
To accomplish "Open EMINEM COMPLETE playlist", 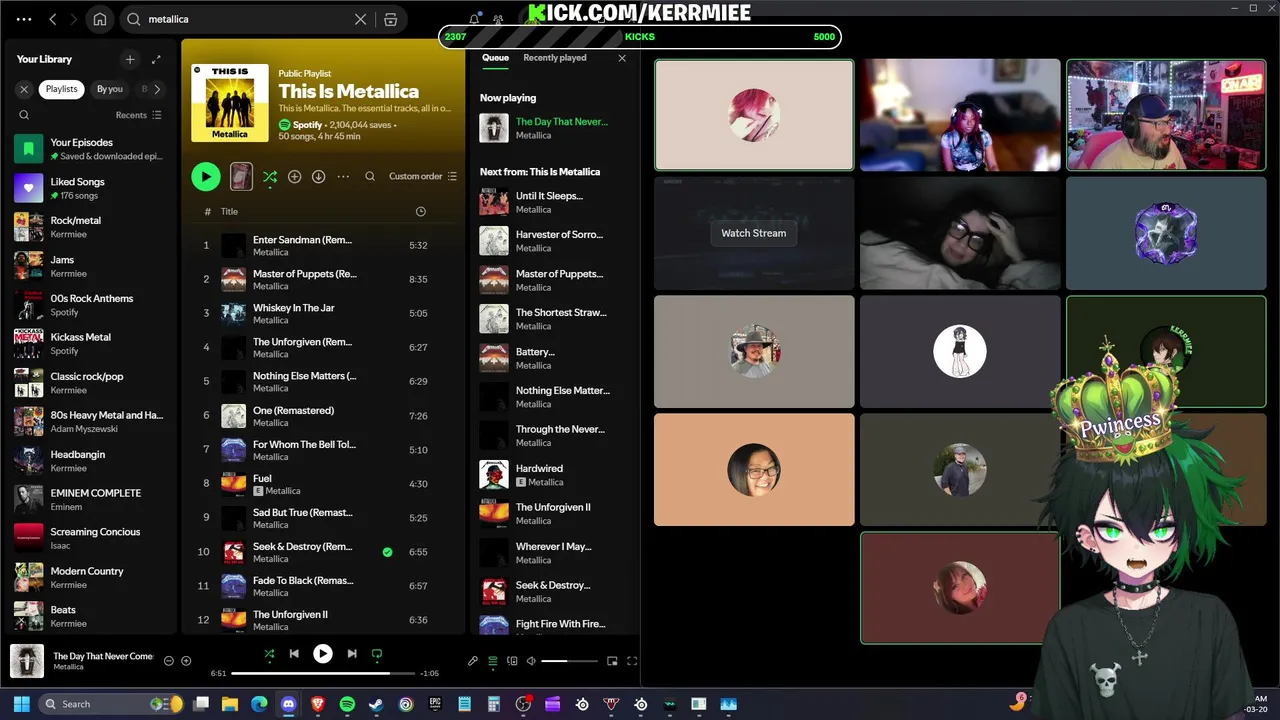I will tap(90, 499).
